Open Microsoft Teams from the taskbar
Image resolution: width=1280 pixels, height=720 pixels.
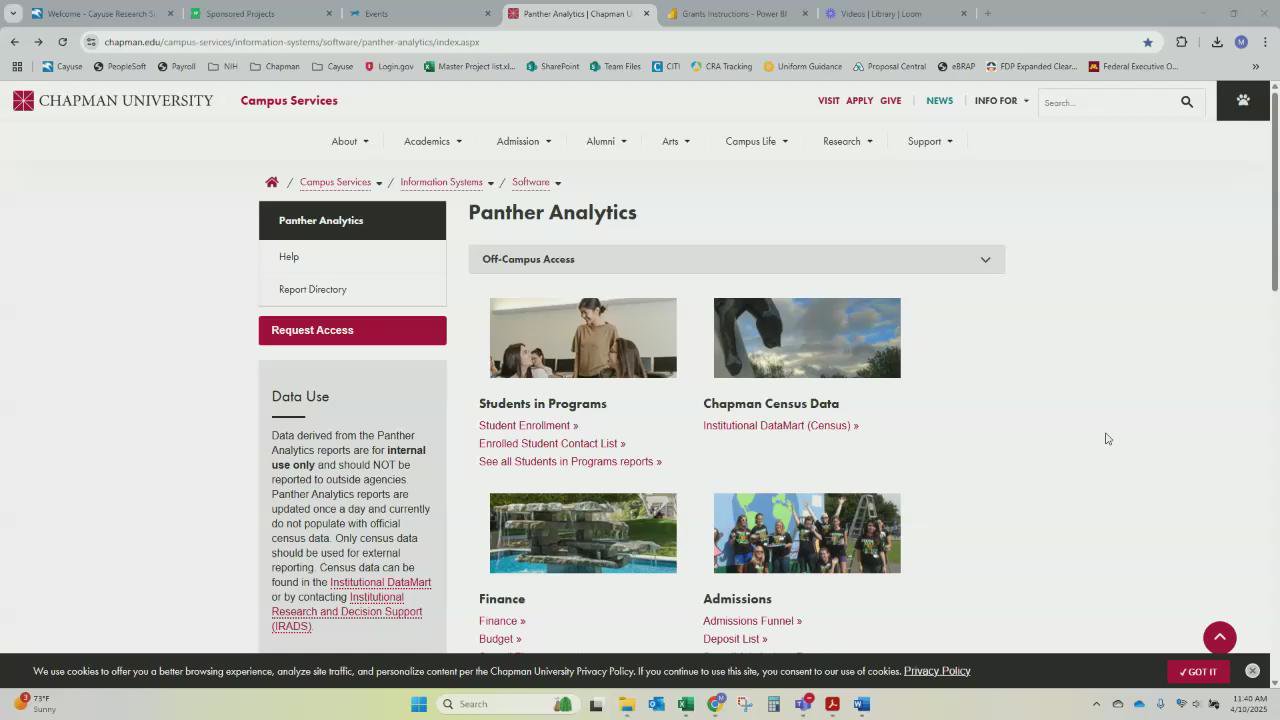click(803, 704)
